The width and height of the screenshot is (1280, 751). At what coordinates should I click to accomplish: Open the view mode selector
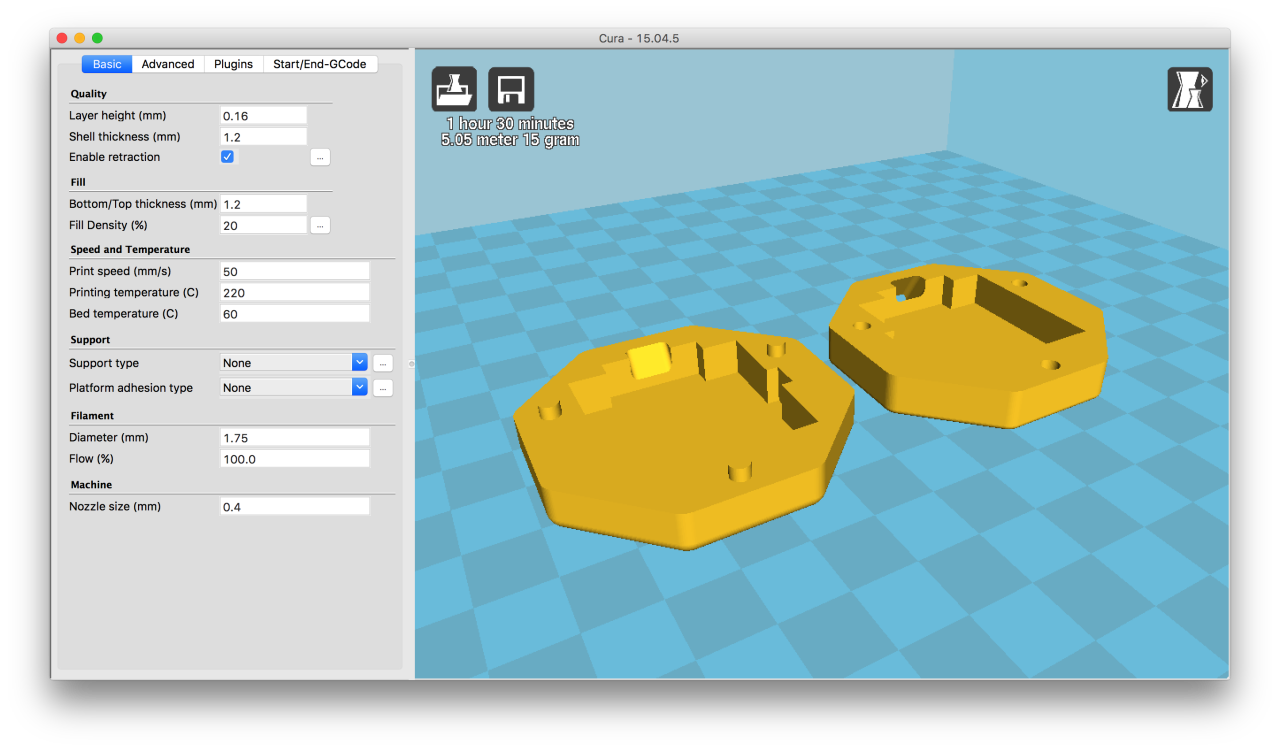coord(1189,88)
